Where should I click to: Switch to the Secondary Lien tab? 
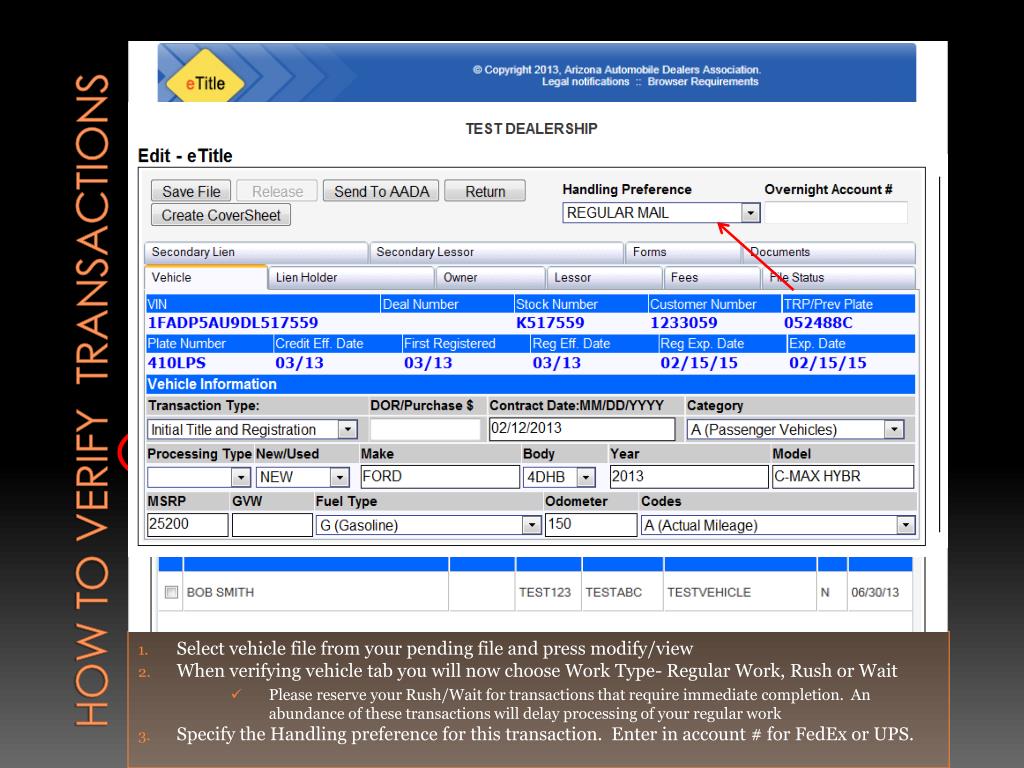[255, 253]
